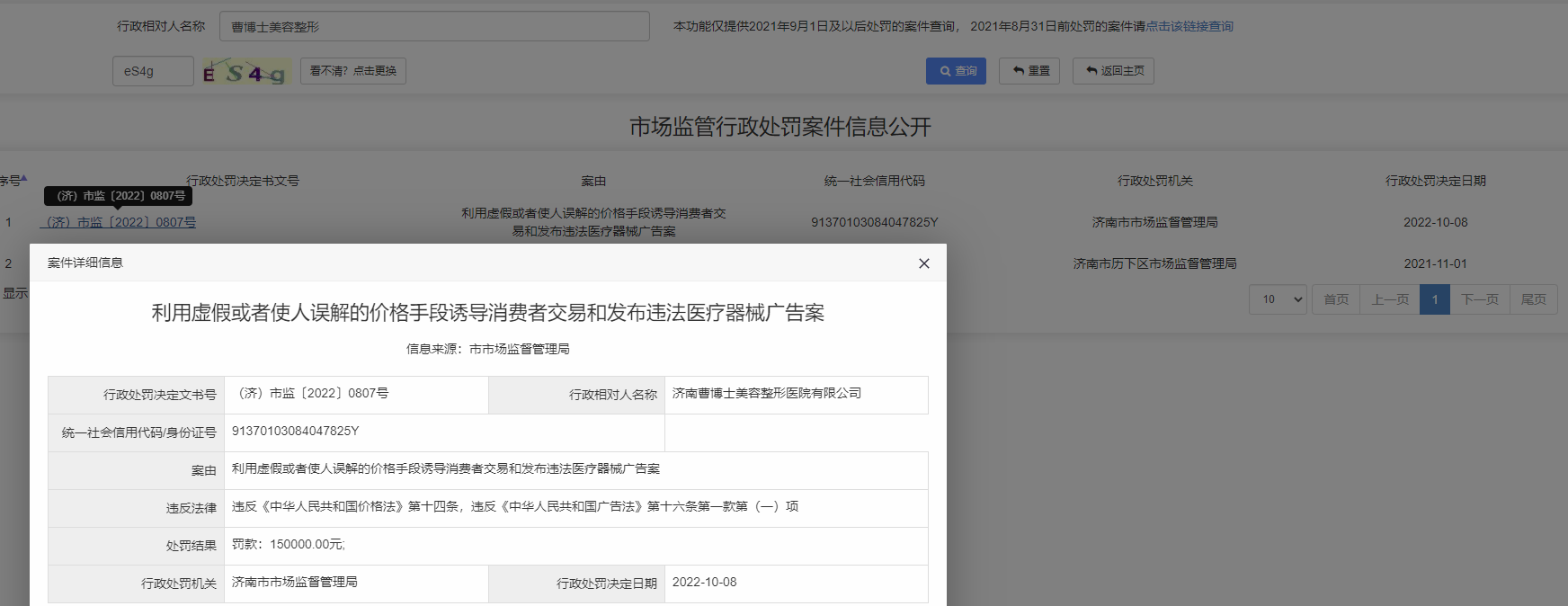Jump to 尾页 last page
1568x606 pixels.
pyautogui.click(x=1533, y=299)
